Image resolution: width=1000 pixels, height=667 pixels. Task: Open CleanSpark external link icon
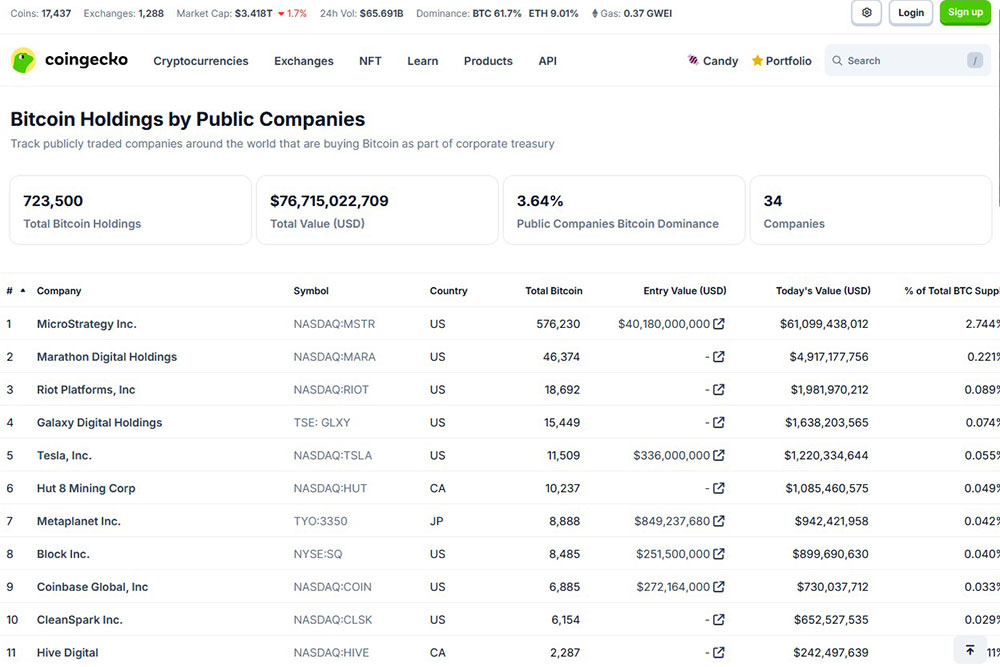point(719,620)
